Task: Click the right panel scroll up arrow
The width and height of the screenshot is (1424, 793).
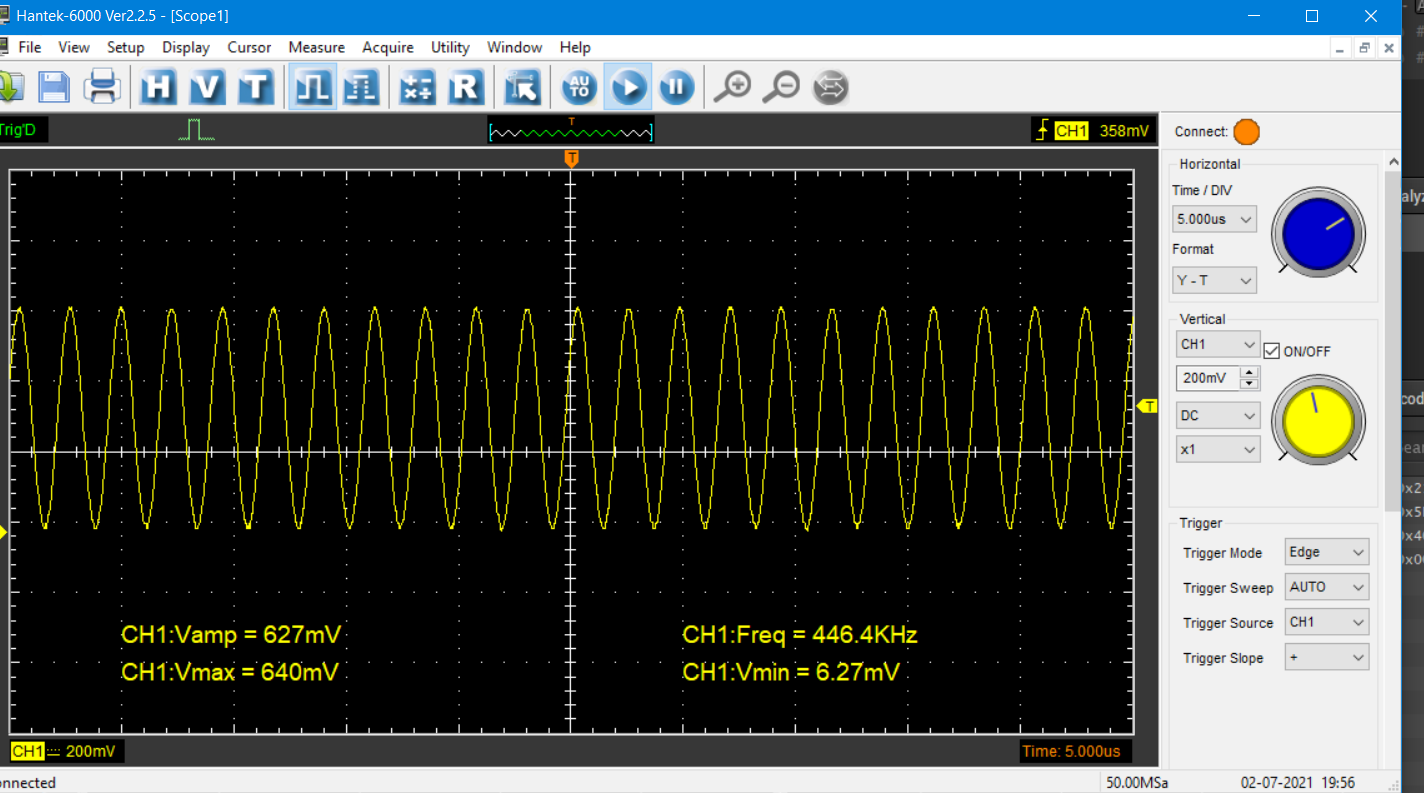Action: [x=1391, y=161]
